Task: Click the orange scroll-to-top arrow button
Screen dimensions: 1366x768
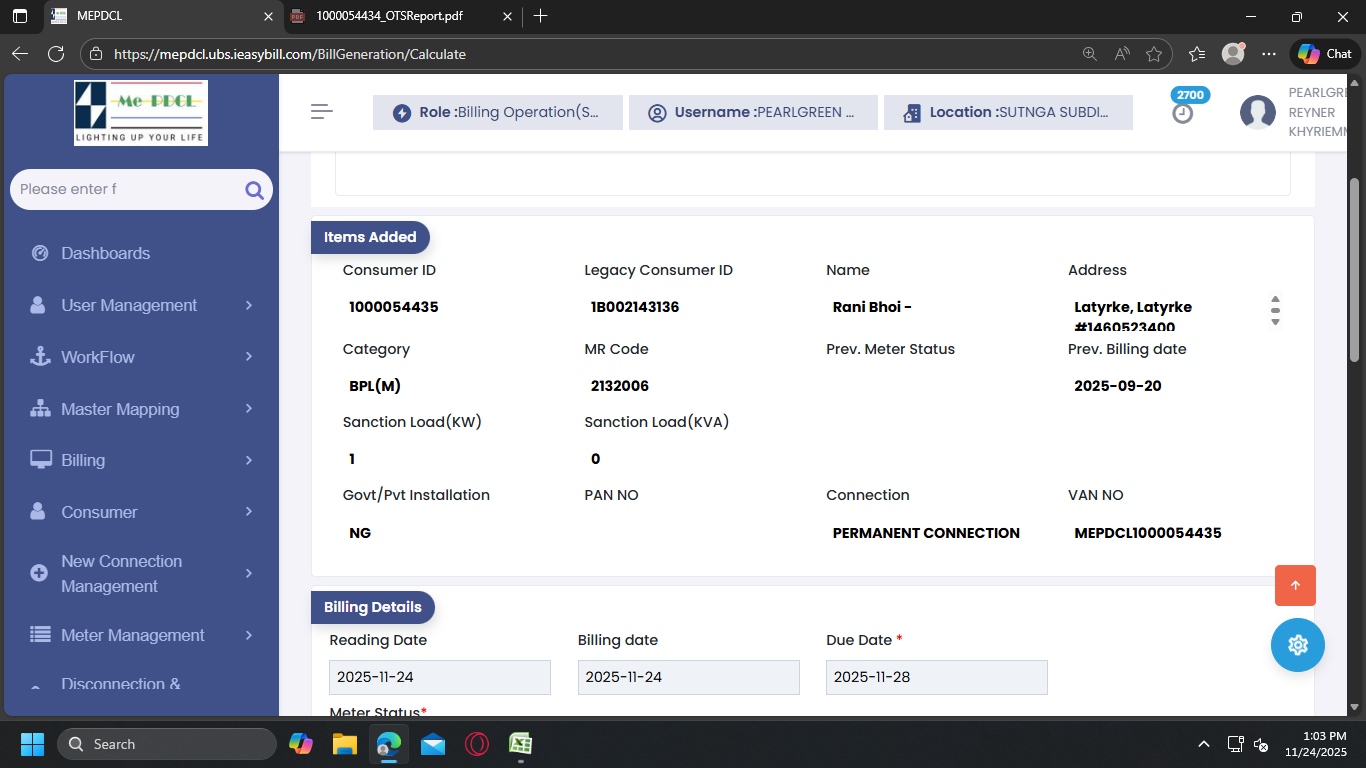Action: click(1295, 586)
